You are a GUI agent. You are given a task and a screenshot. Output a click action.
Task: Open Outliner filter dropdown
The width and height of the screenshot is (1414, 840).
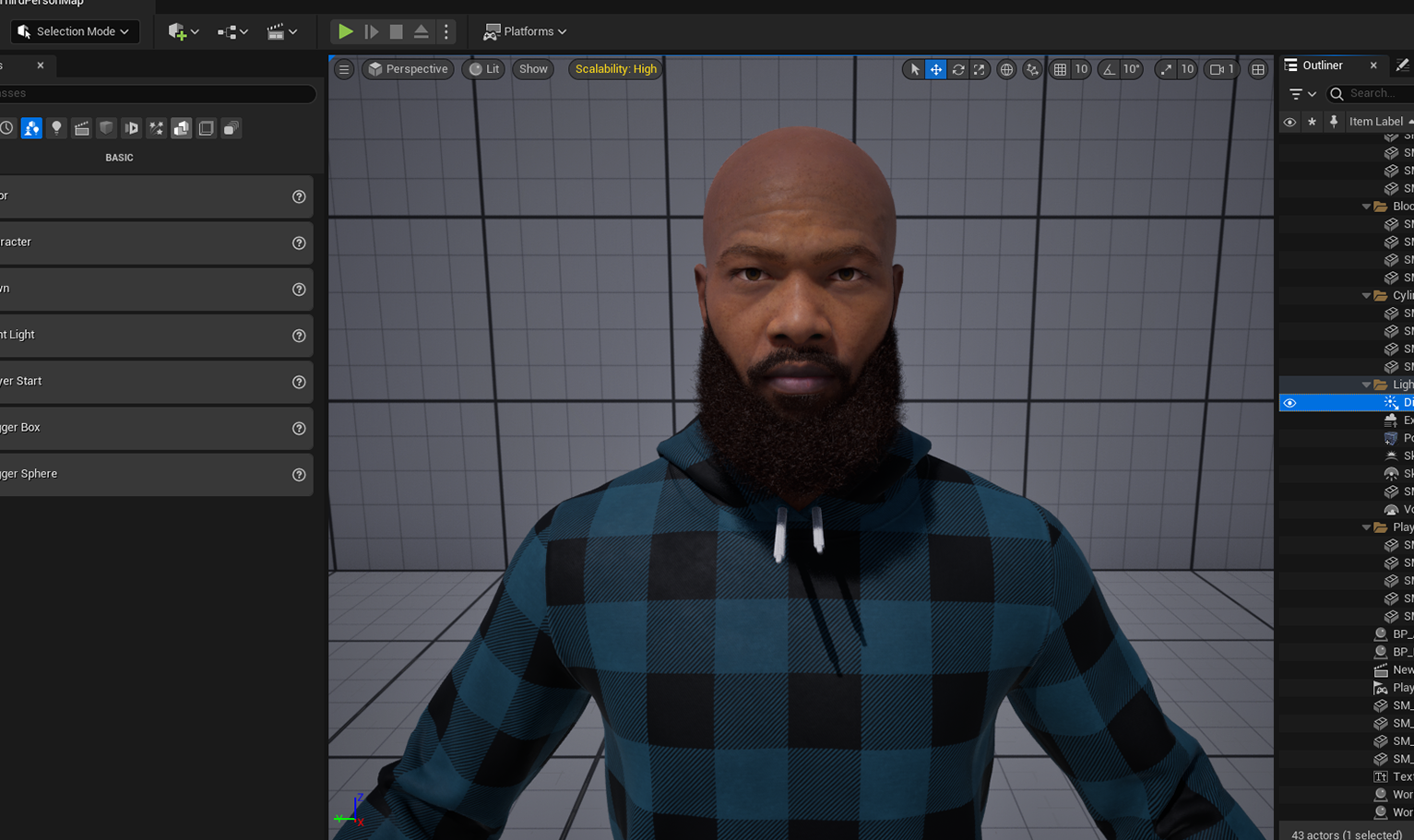1302,94
